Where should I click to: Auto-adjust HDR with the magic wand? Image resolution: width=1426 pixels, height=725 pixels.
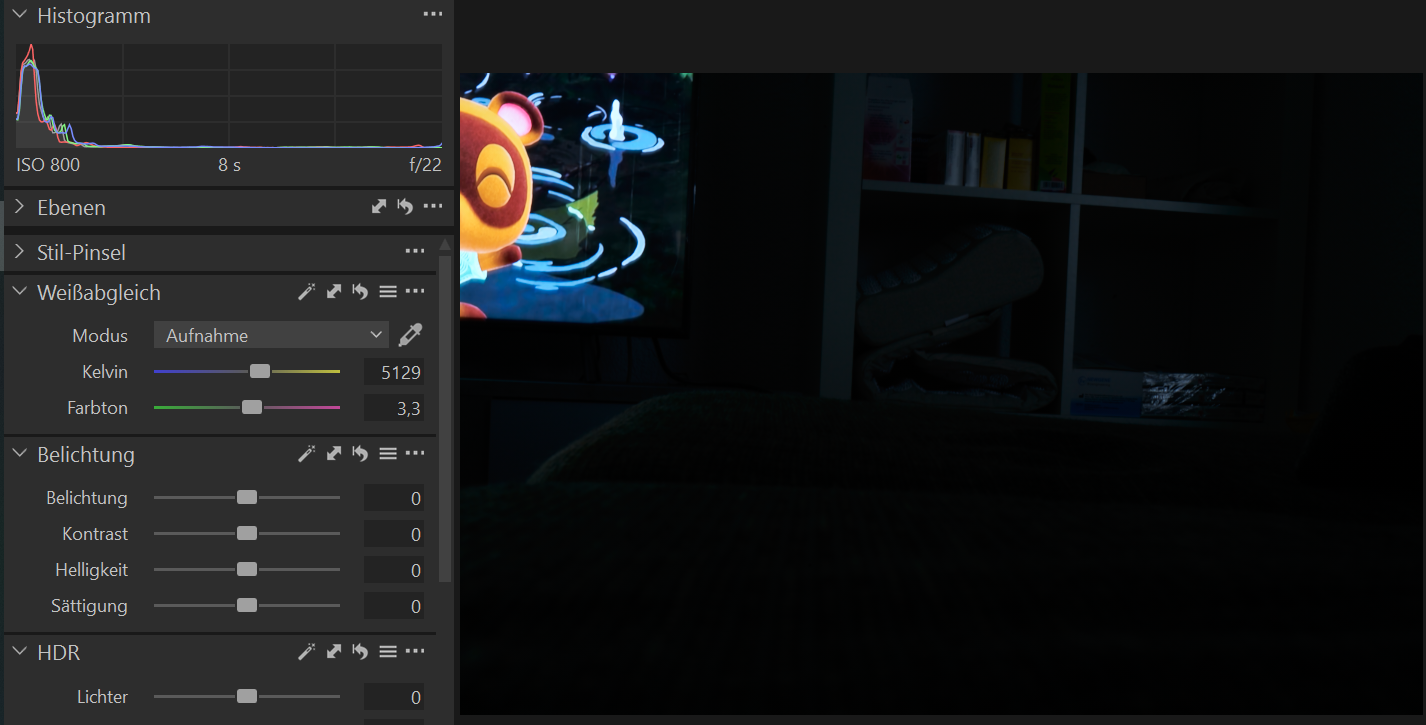click(307, 652)
